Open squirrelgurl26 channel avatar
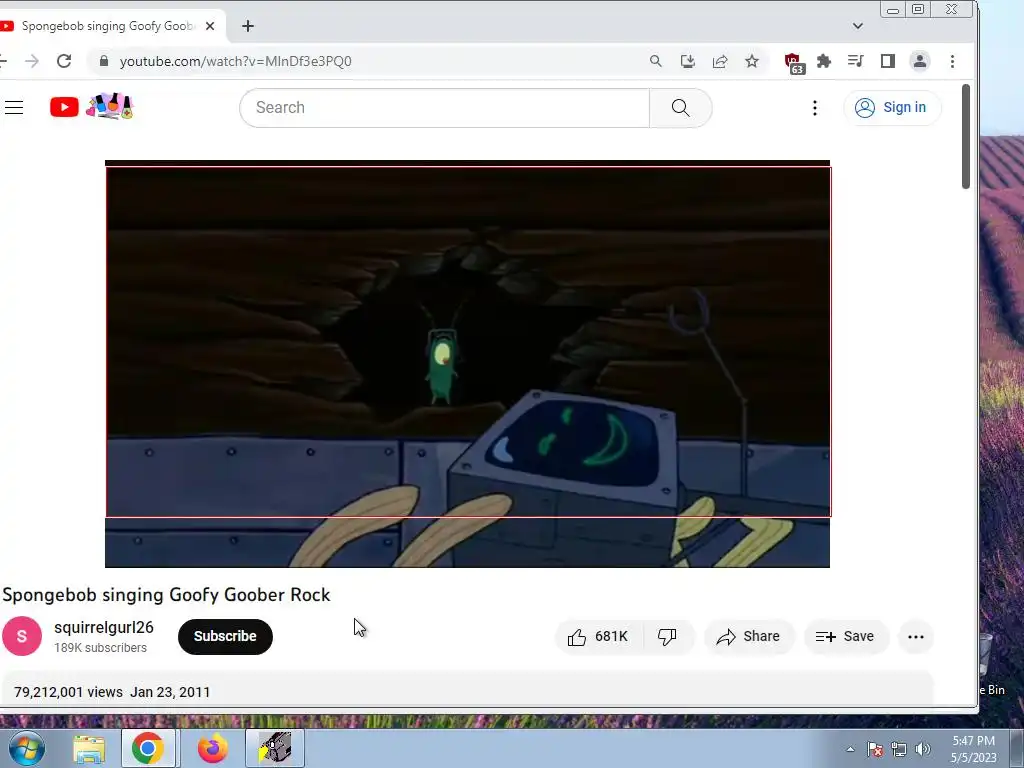 click(22, 636)
